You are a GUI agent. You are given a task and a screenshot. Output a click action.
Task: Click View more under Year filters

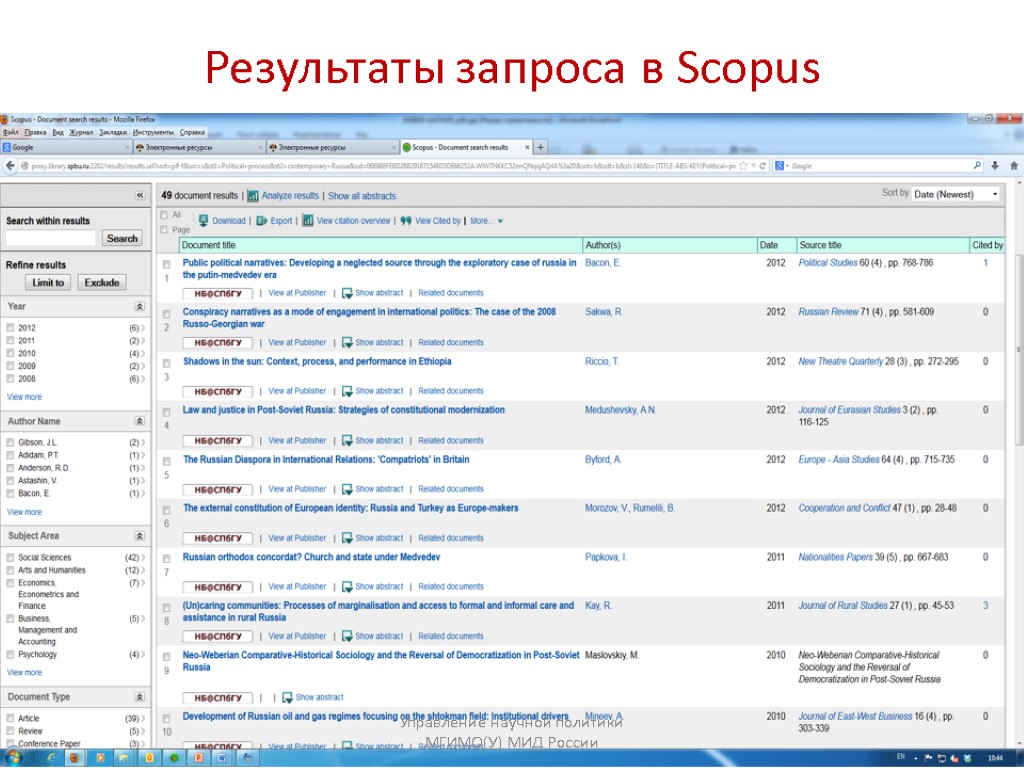click(24, 397)
